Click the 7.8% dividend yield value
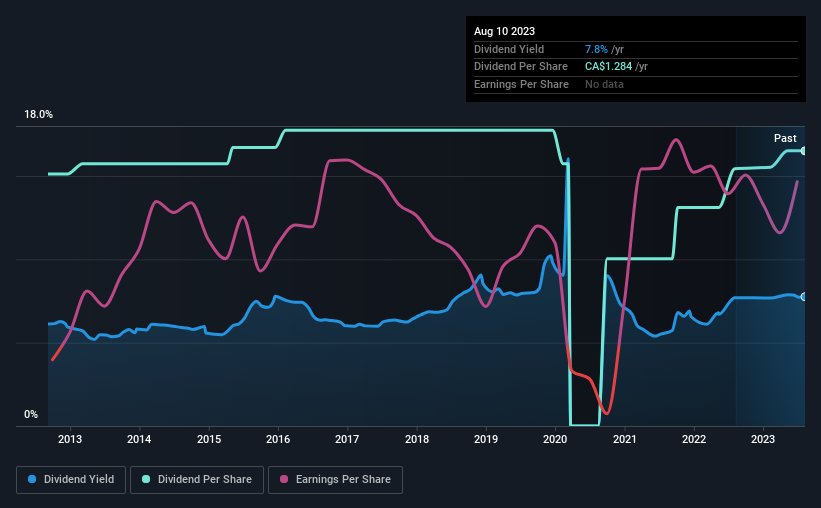Screen dimensions: 821x508 pos(596,49)
